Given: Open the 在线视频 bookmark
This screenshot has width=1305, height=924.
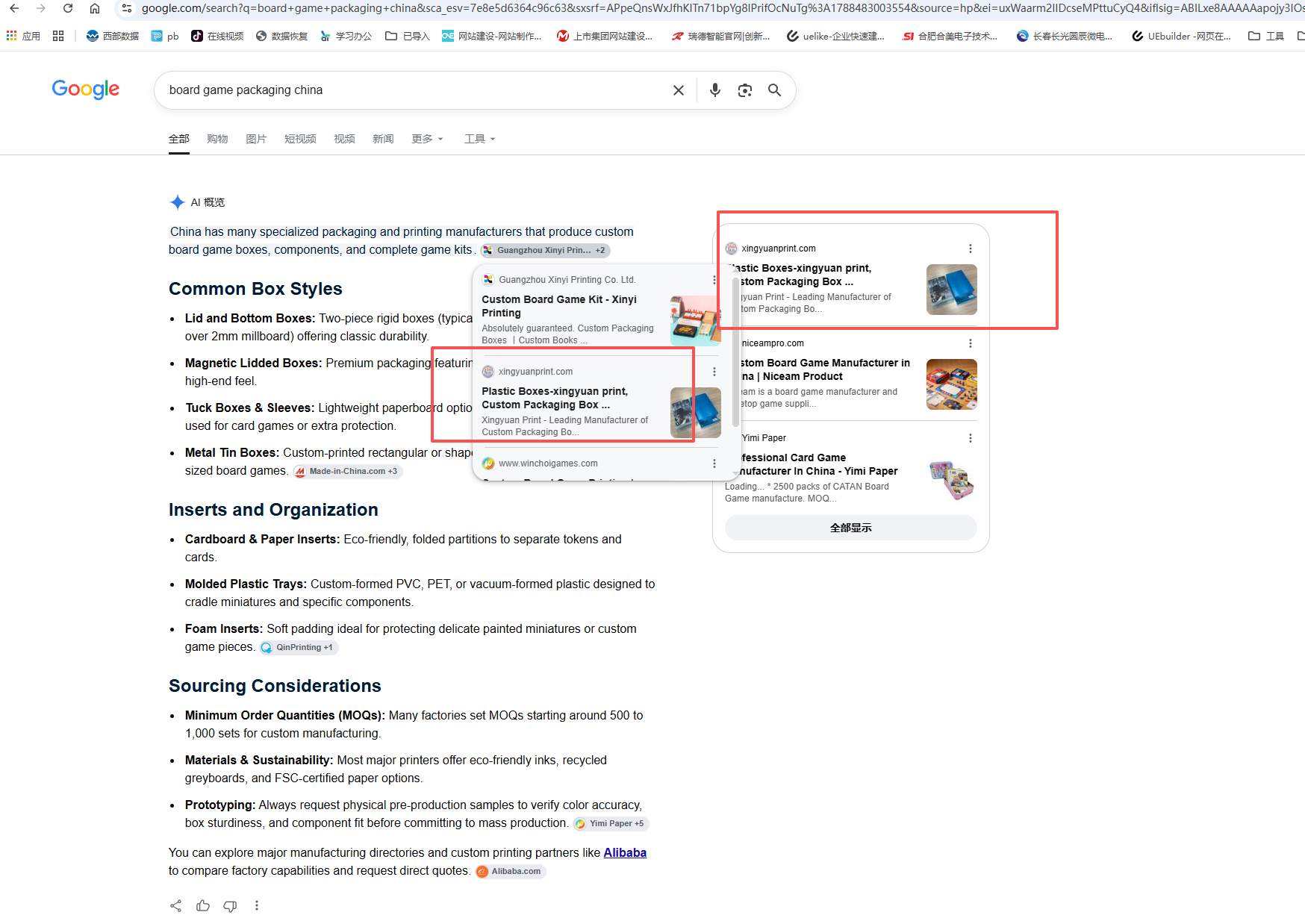Looking at the screenshot, I should [x=217, y=36].
